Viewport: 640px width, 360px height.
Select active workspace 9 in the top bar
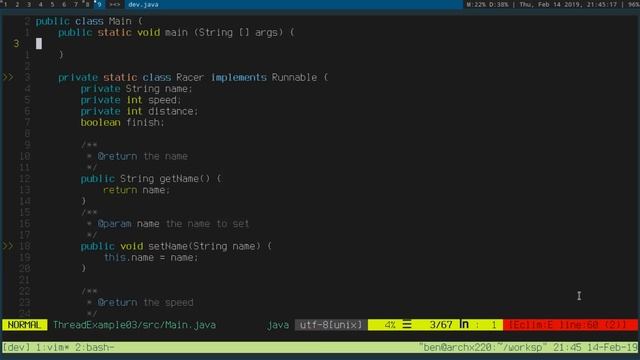coord(99,4)
